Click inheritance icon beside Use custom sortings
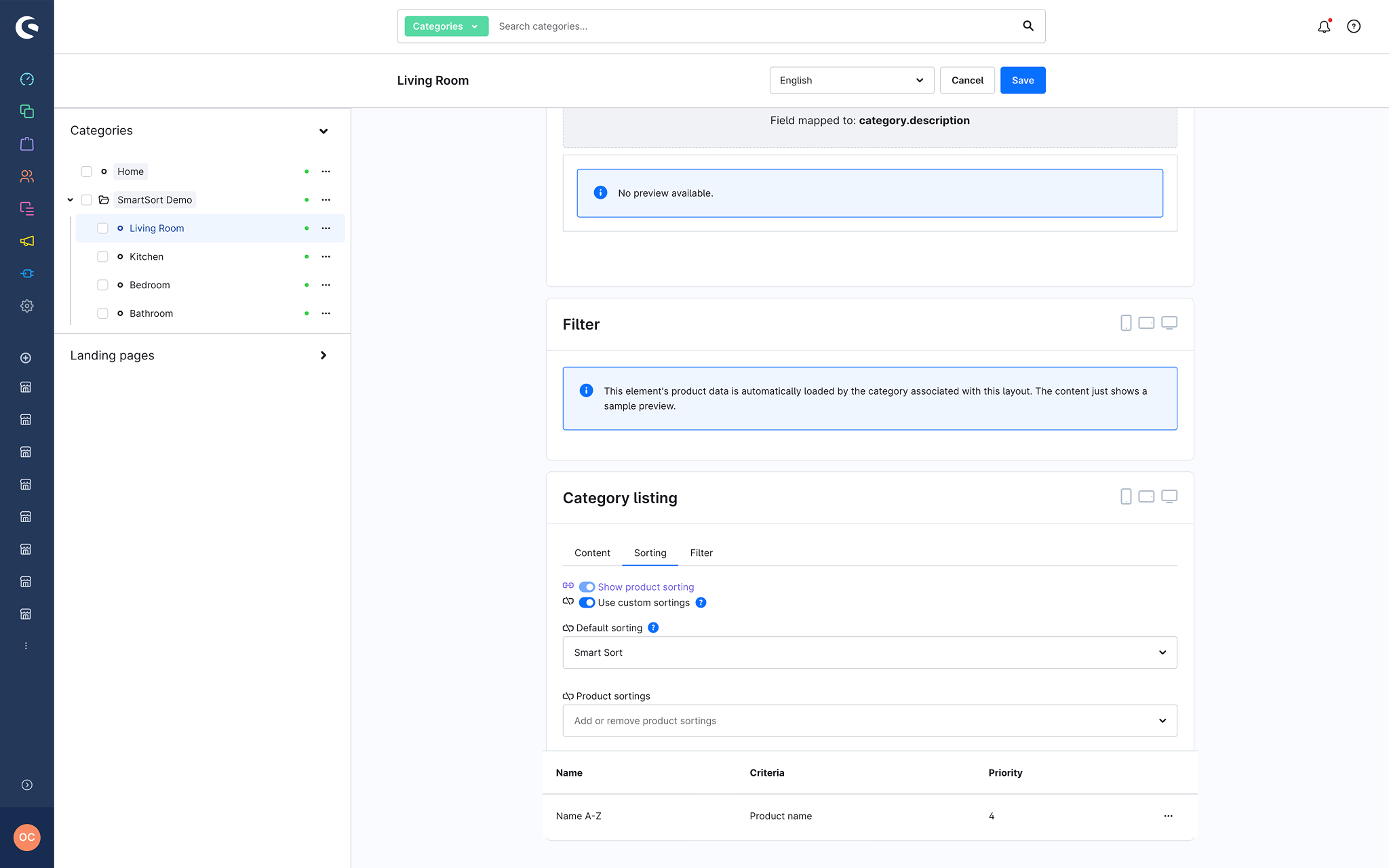Image resolution: width=1389 pixels, height=868 pixels. [568, 601]
